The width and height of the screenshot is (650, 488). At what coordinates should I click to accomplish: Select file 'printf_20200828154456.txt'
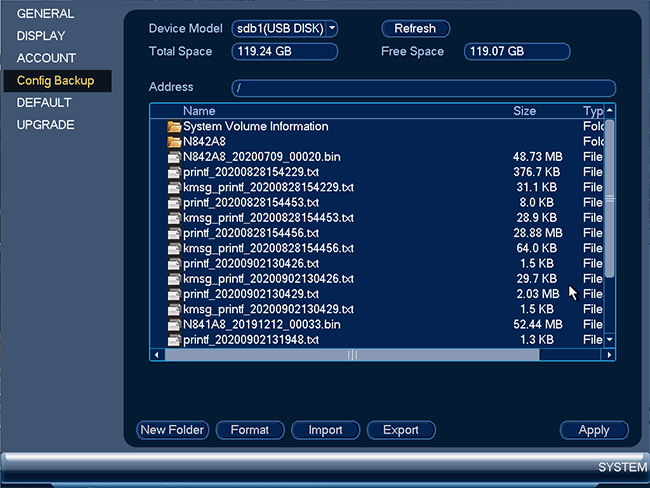coord(251,233)
